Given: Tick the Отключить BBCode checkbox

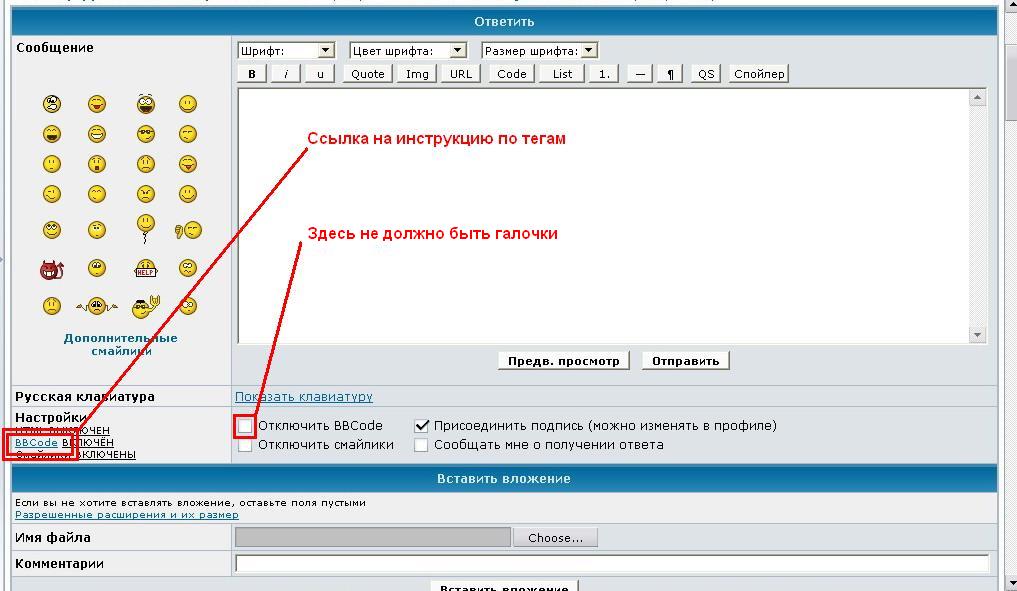Looking at the screenshot, I should pos(246,426).
